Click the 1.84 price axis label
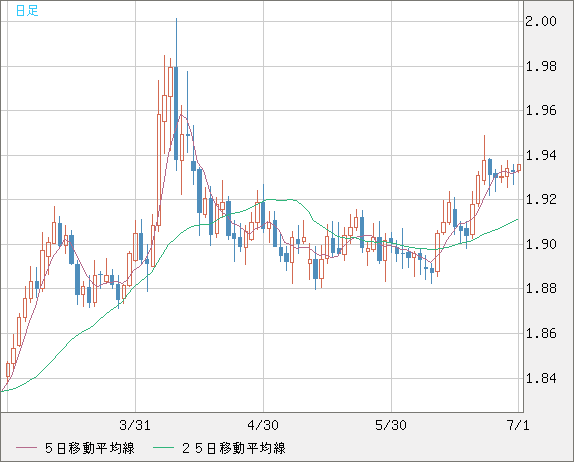The width and height of the screenshot is (574, 462). [x=541, y=378]
